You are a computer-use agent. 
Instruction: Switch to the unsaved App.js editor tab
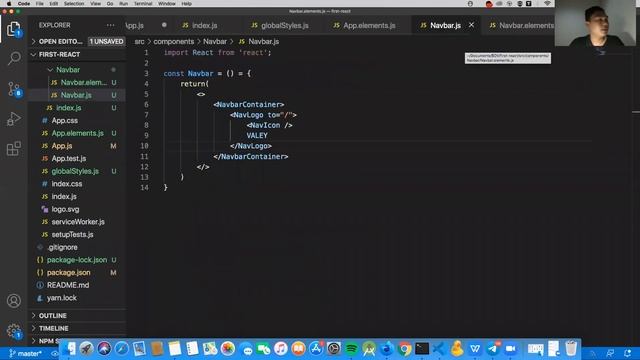coord(147,25)
